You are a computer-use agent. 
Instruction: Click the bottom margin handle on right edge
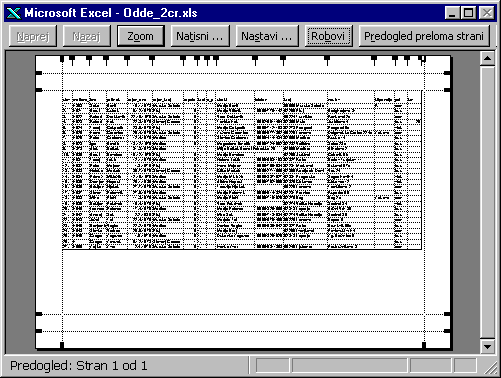pos(447,314)
